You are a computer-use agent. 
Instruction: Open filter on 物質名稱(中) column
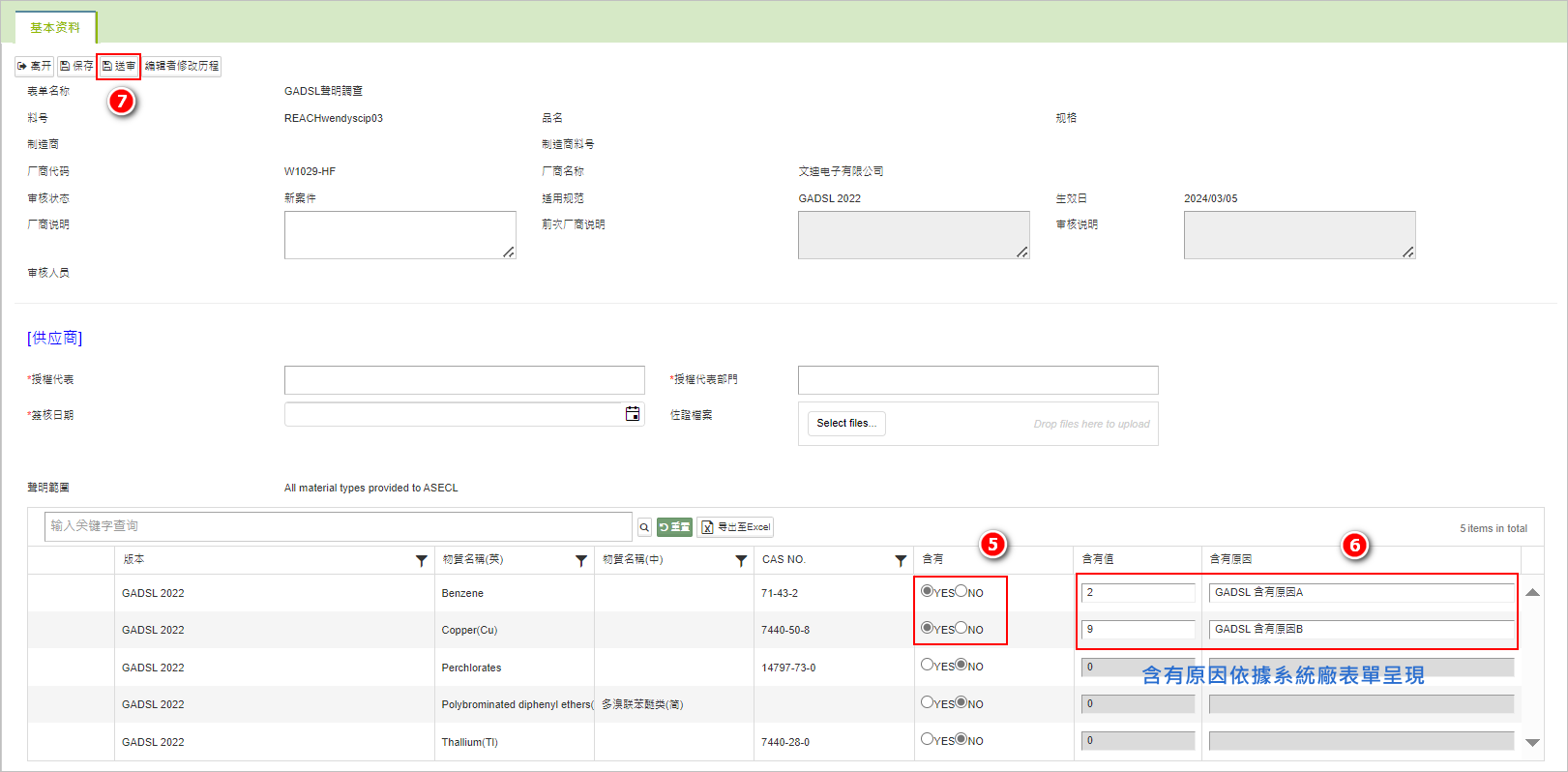pos(741,560)
